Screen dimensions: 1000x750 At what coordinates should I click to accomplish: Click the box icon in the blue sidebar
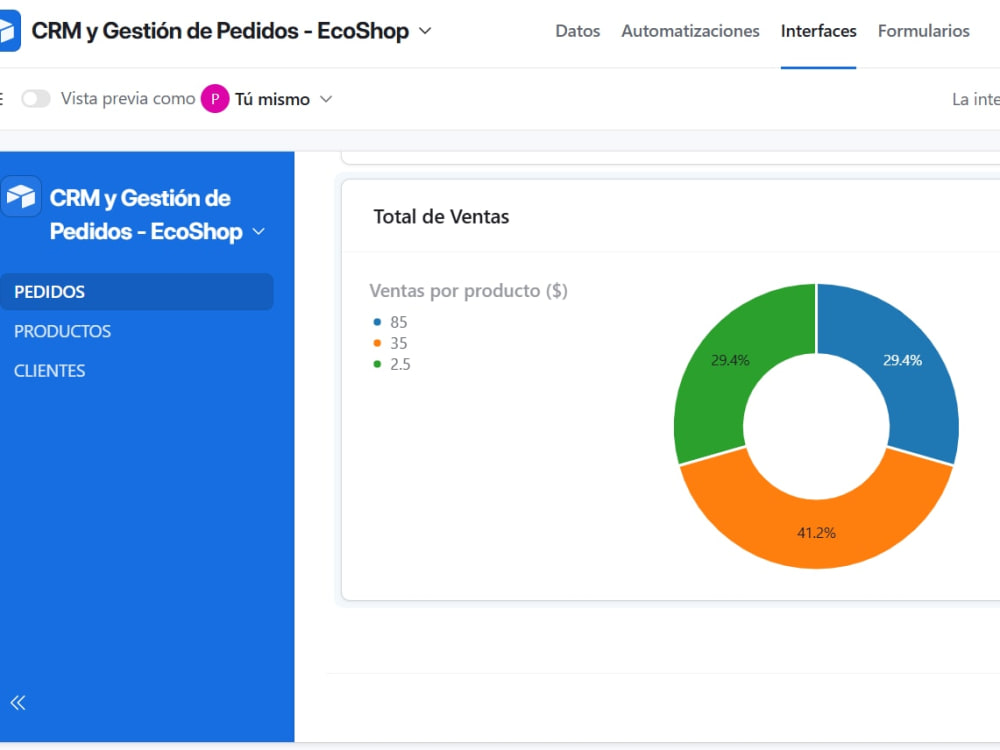coord(20,196)
